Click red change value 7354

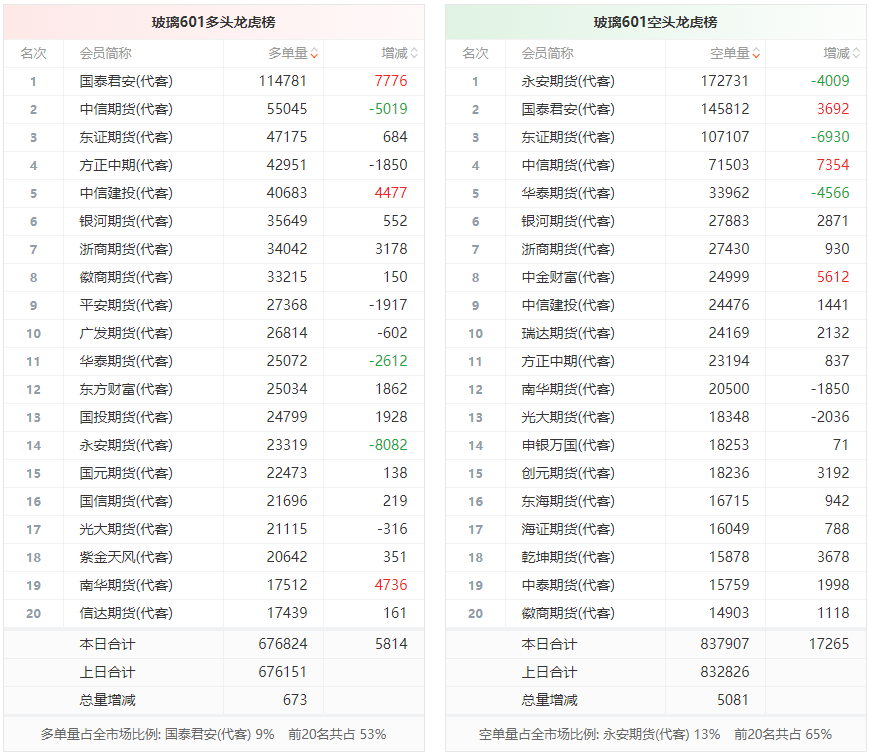[x=833, y=165]
